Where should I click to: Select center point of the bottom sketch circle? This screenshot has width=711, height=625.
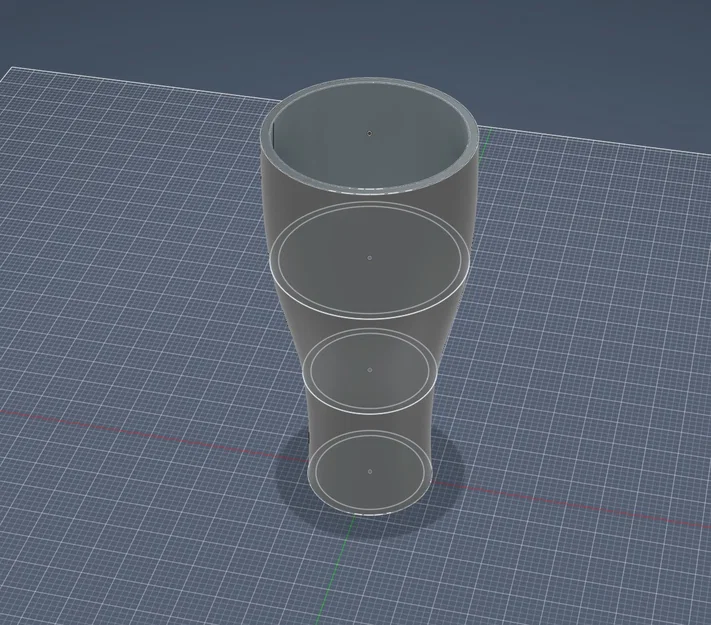click(x=370, y=472)
